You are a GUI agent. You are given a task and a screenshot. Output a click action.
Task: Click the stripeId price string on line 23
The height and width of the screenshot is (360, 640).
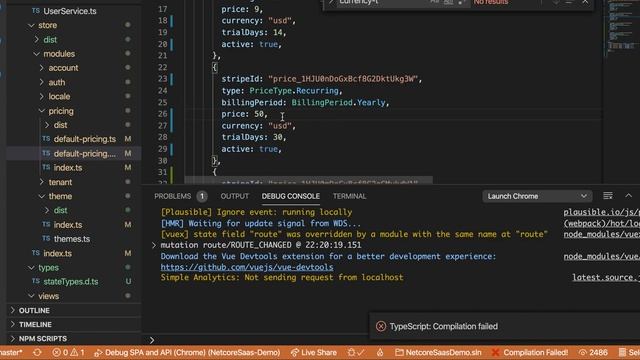click(x=342, y=79)
